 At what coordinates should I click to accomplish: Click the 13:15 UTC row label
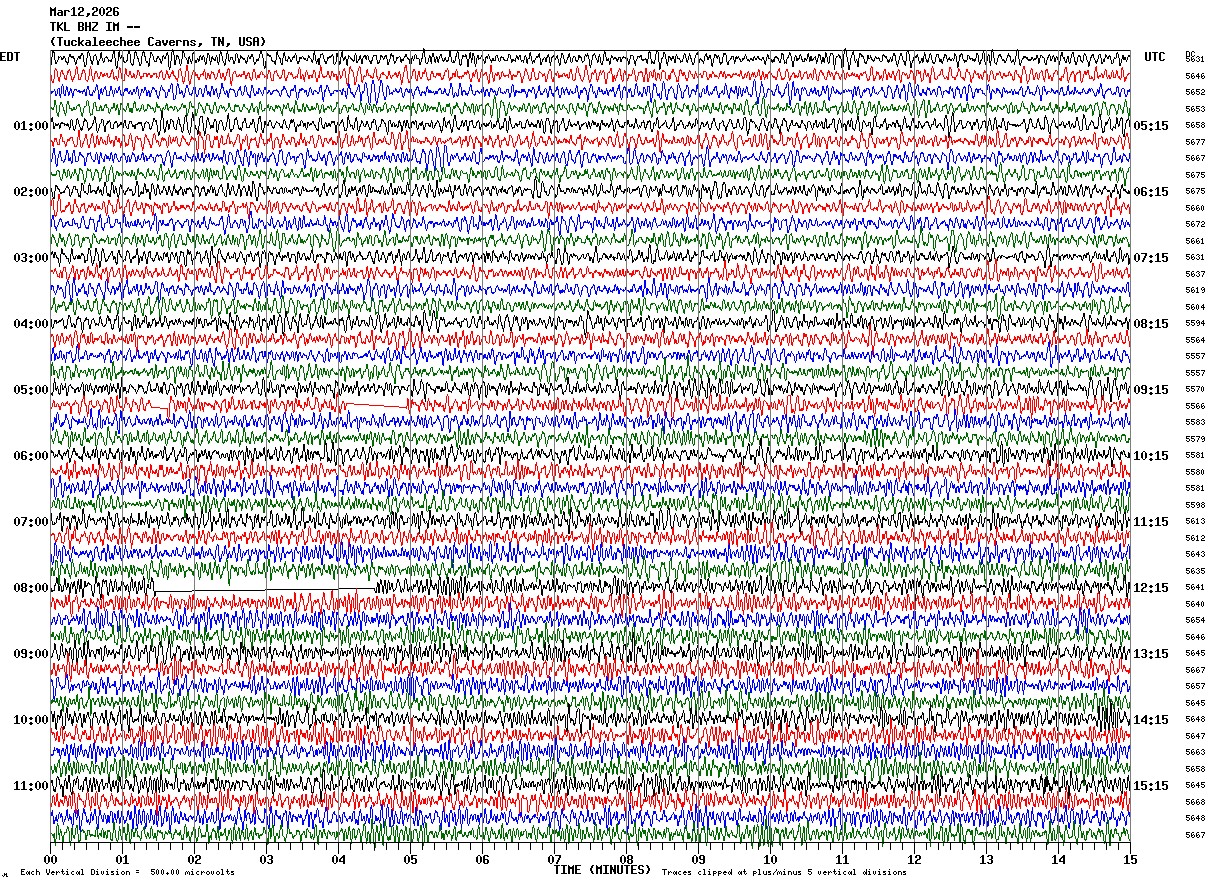pos(1151,654)
